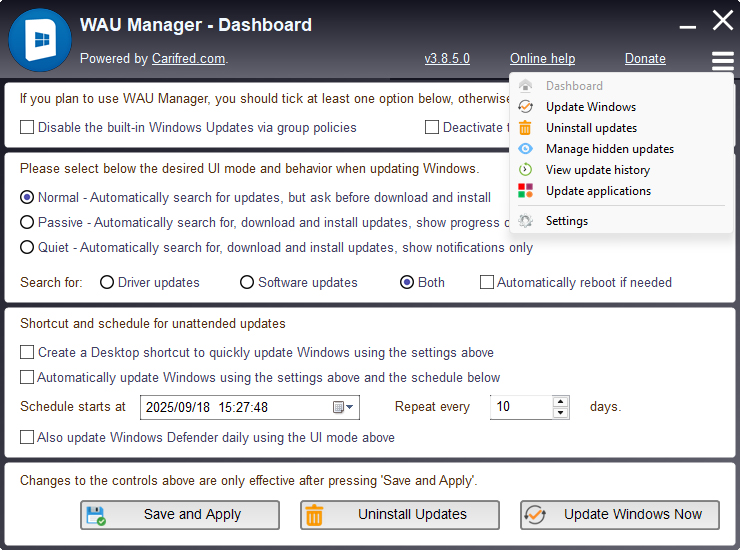Viewport: 740px width, 550px height.
Task: Increase the repeat days value with up arrow
Action: click(x=560, y=402)
